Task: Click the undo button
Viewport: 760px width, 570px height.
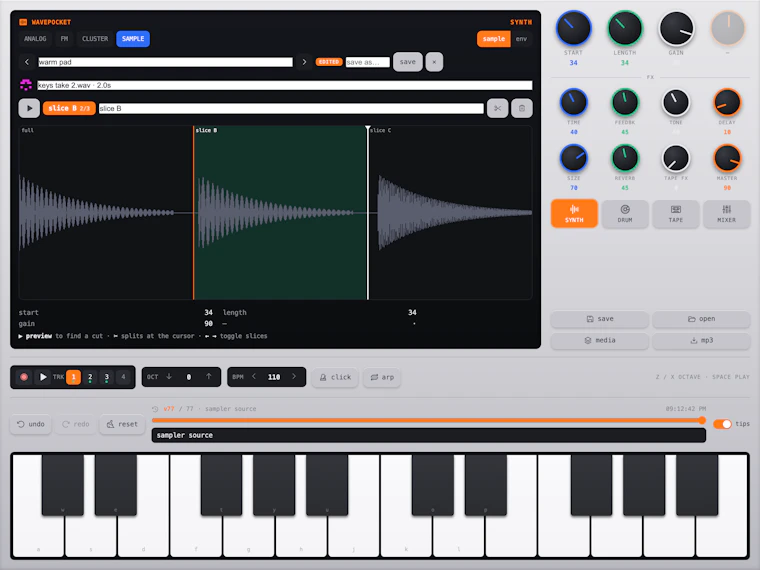Action: [x=31, y=424]
